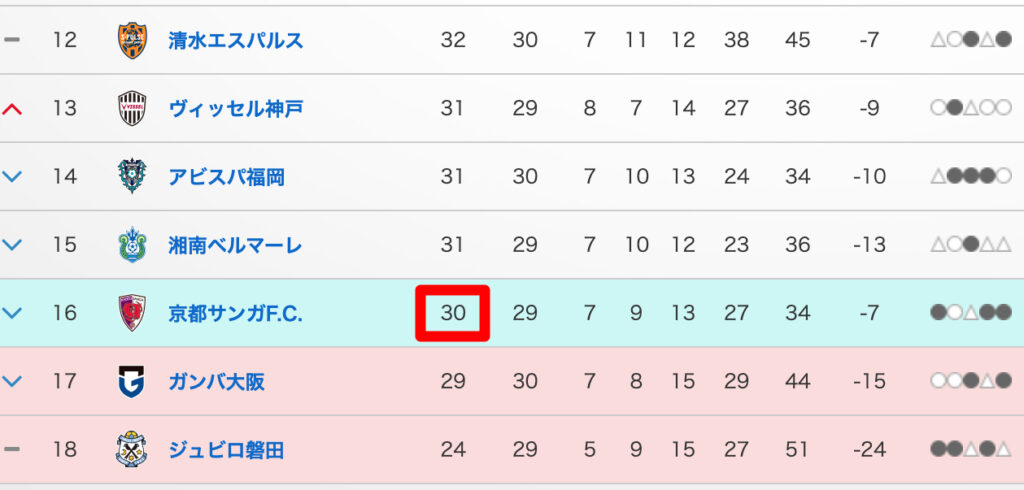
Task: Click the Gamba Osaka club crest icon
Action: click(x=132, y=382)
